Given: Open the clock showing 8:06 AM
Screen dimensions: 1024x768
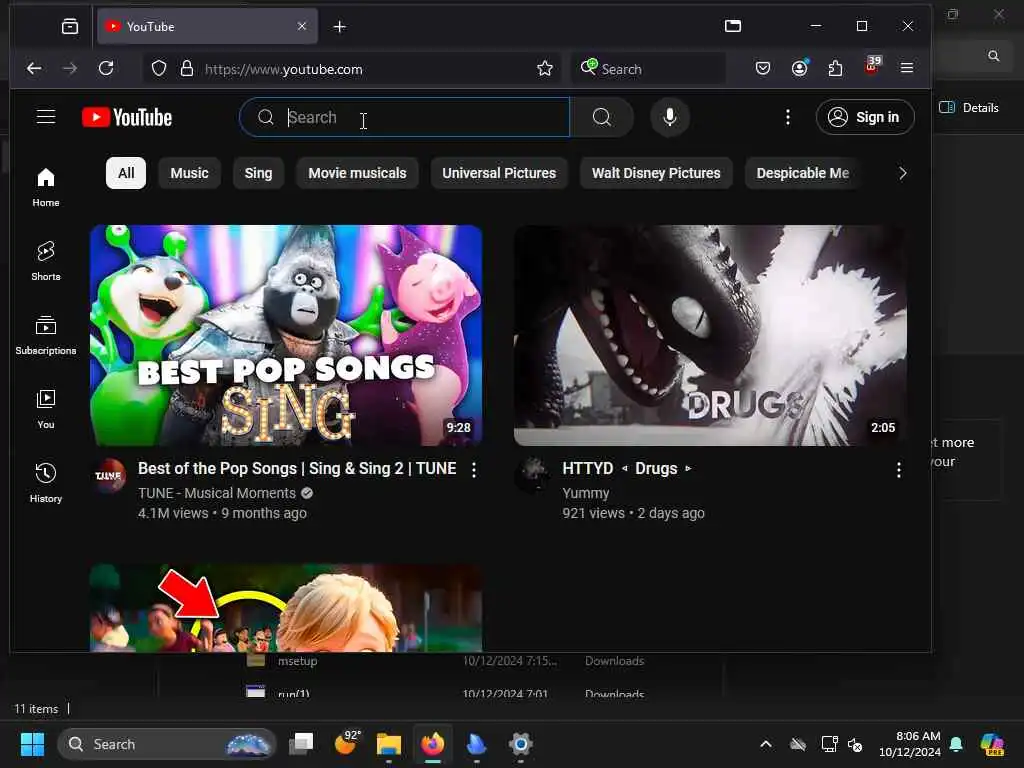Looking at the screenshot, I should (x=910, y=744).
